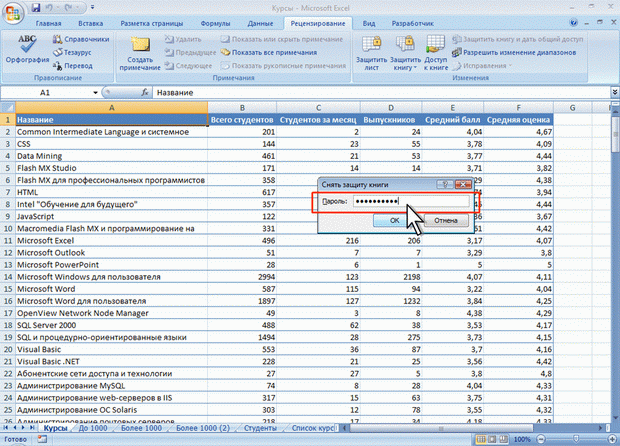This screenshot has width=620, height=446.
Task: Protect the sheet with Защитить лист
Action: (x=371, y=53)
